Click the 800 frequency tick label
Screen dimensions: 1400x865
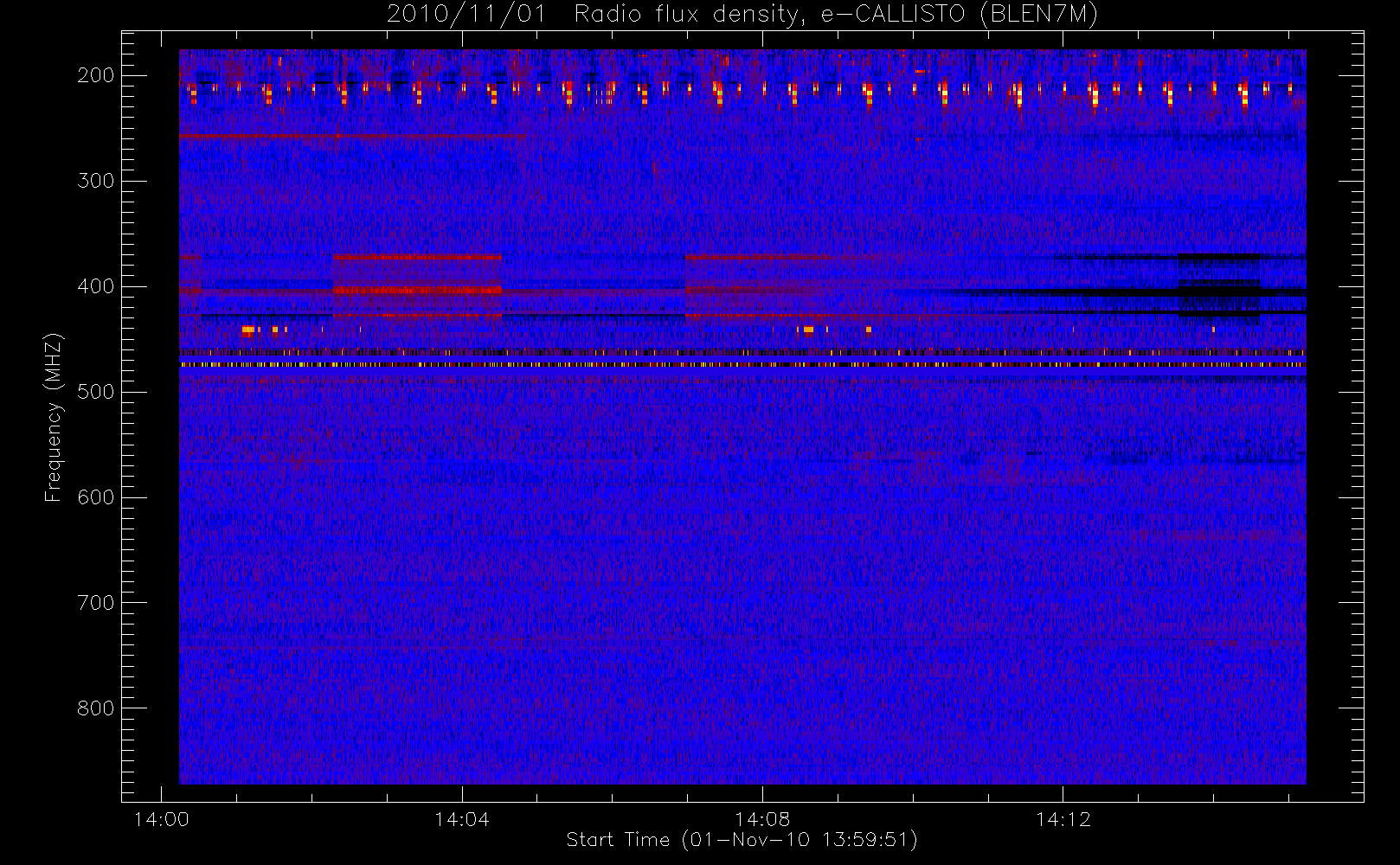tap(95, 708)
